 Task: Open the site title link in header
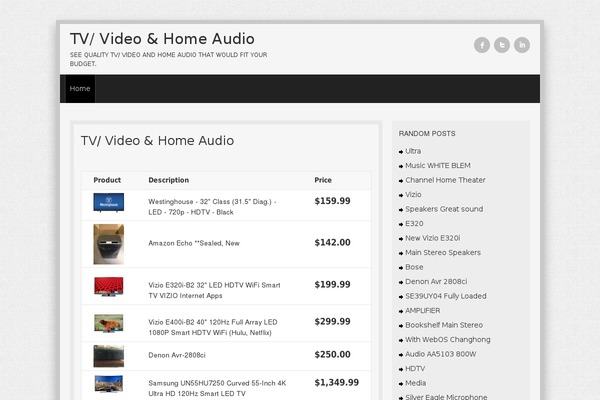[x=162, y=39]
